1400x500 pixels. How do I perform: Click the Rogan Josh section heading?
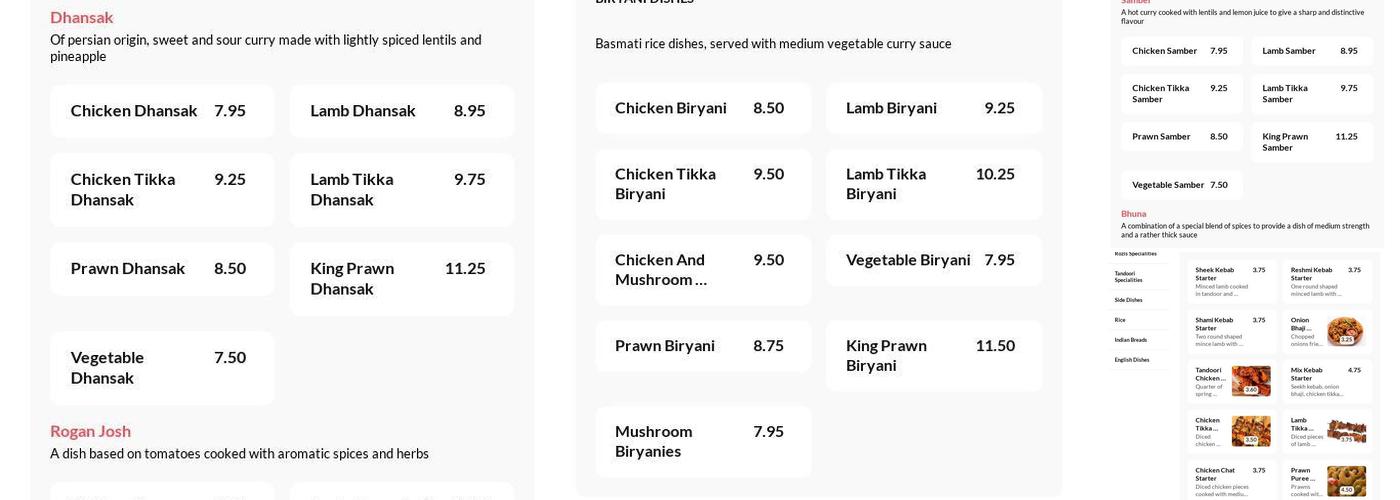(x=90, y=431)
